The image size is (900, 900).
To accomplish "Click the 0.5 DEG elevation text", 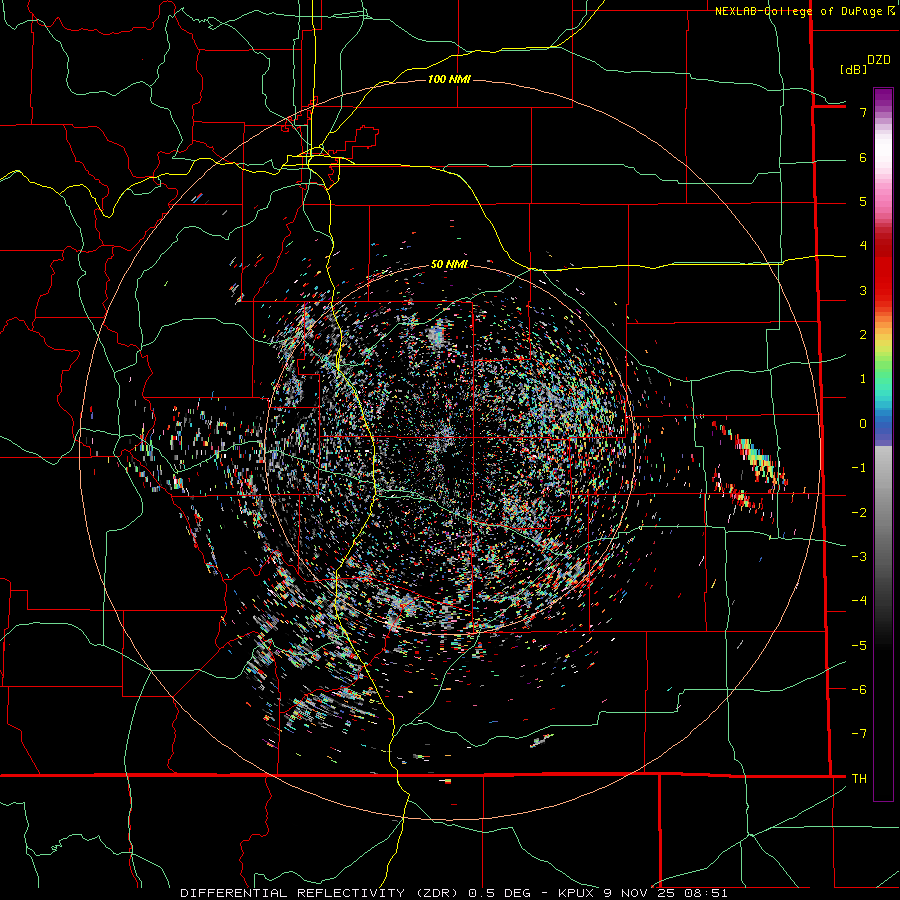I will point(499,893).
